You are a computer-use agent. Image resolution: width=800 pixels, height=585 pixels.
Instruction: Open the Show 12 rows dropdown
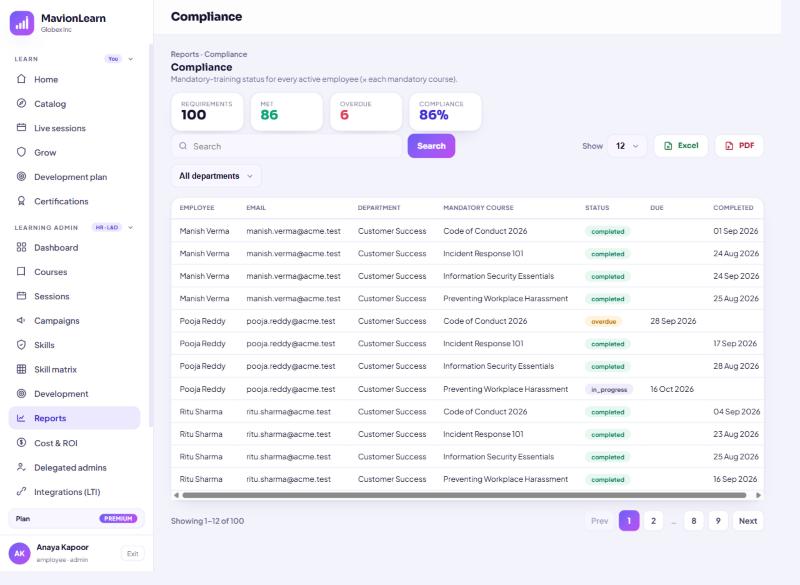click(x=627, y=146)
